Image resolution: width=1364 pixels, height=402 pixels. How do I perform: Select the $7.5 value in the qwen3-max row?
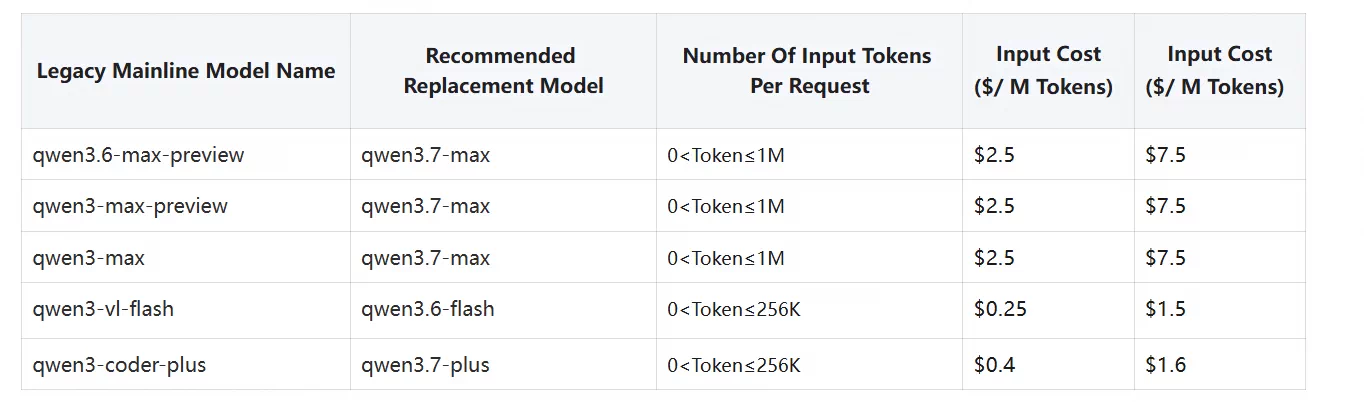click(x=1166, y=258)
